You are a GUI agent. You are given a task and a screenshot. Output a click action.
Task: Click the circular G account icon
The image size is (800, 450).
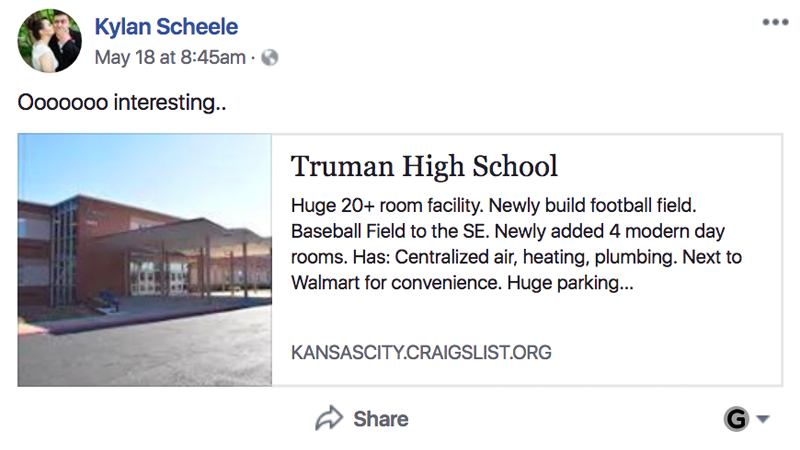736,419
